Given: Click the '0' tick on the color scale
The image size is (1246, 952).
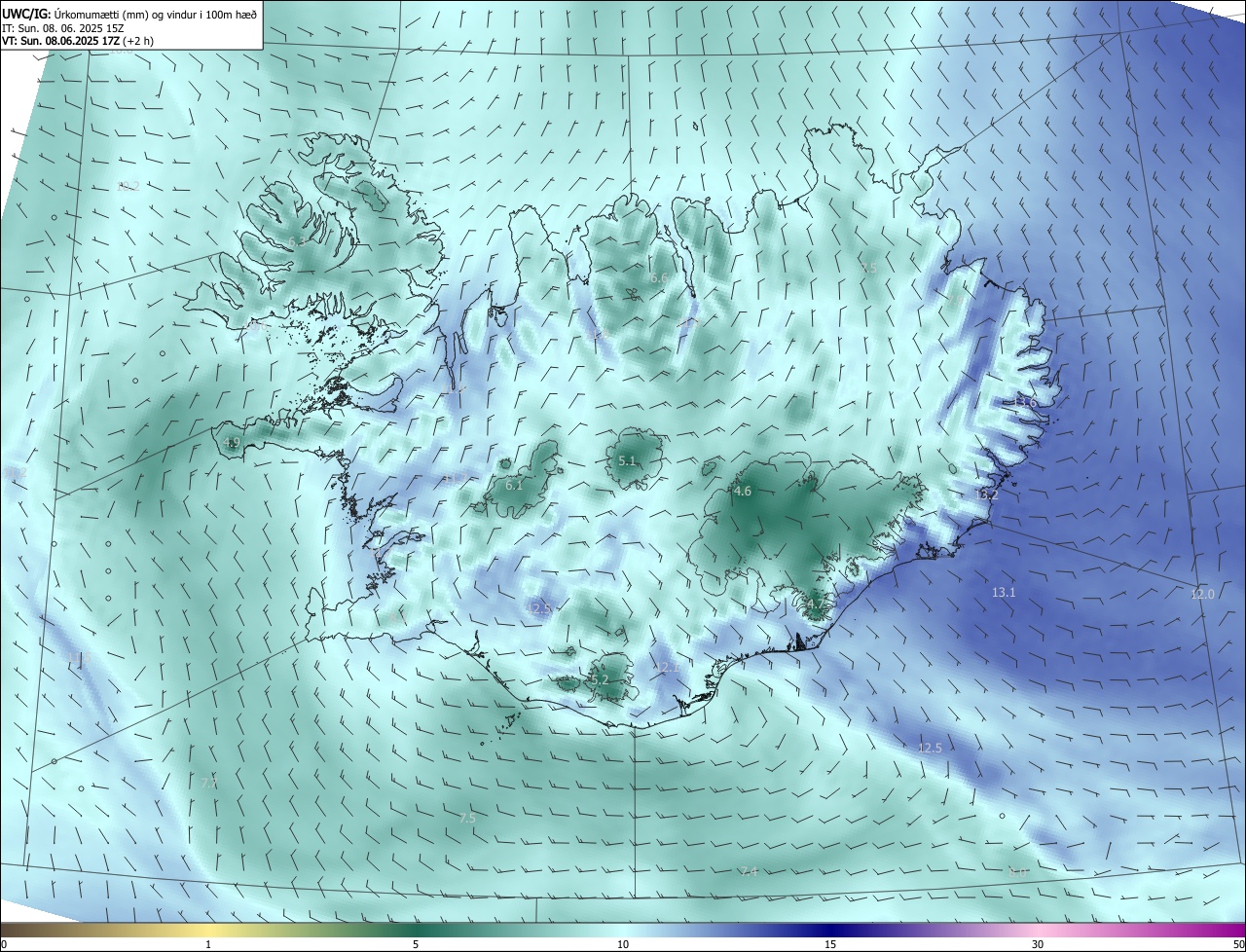Looking at the screenshot, I should tap(3, 944).
